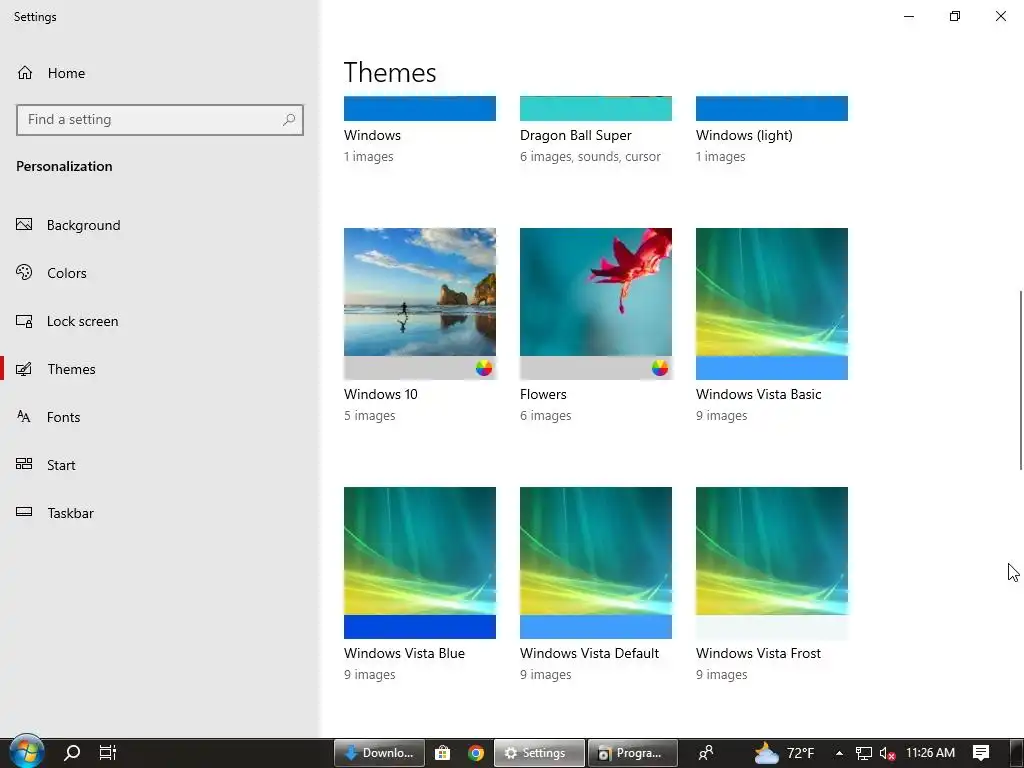Screen dimensions: 1024x768
Task: Click the Fonts AA icon
Action: [24, 417]
